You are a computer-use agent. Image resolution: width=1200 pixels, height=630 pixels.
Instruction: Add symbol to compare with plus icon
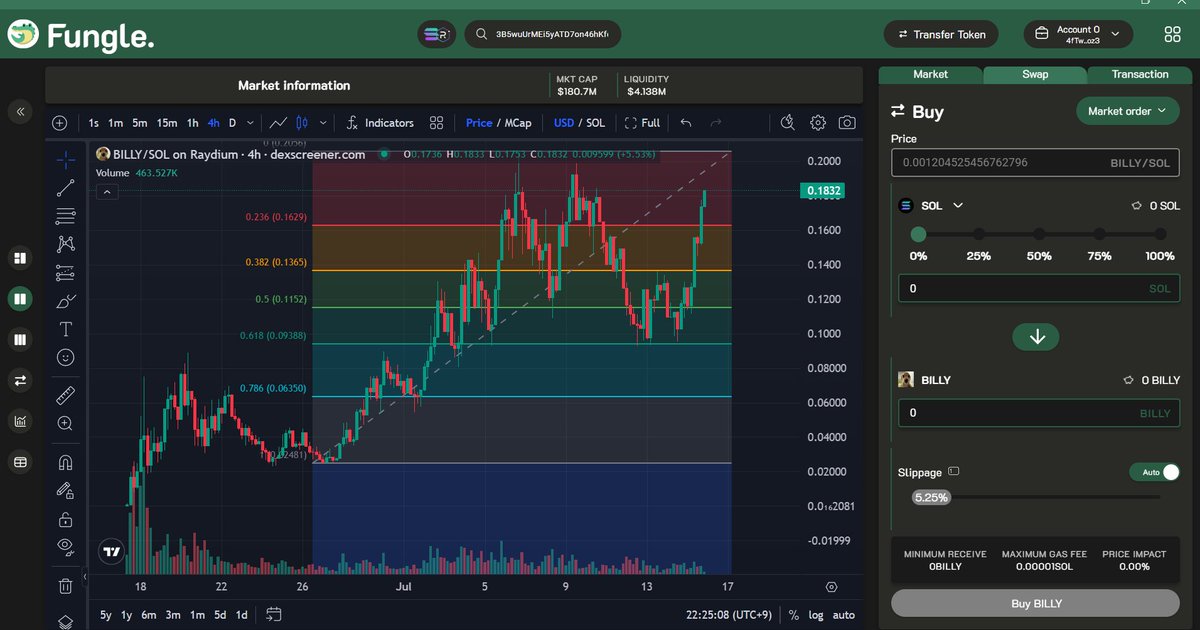point(60,123)
